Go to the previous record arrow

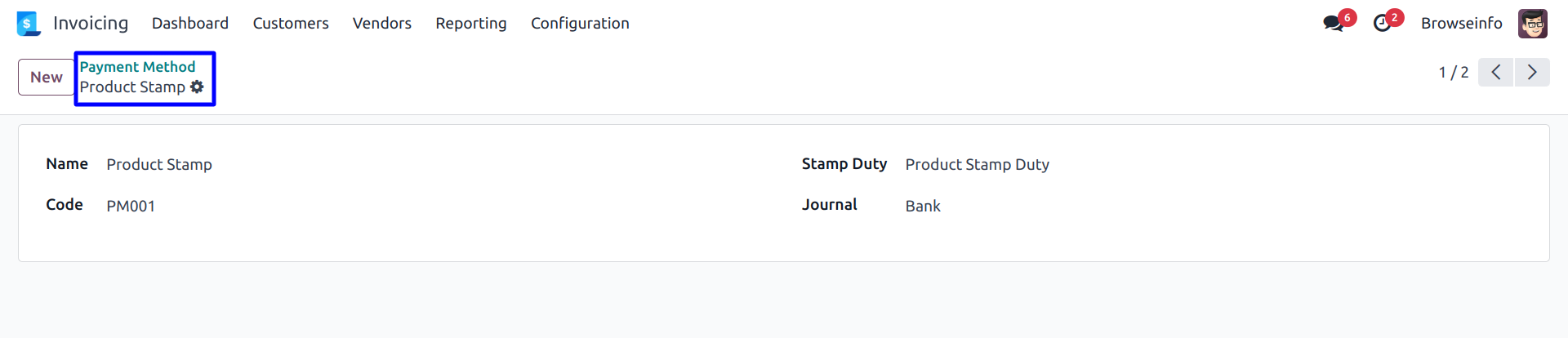coord(1495,73)
